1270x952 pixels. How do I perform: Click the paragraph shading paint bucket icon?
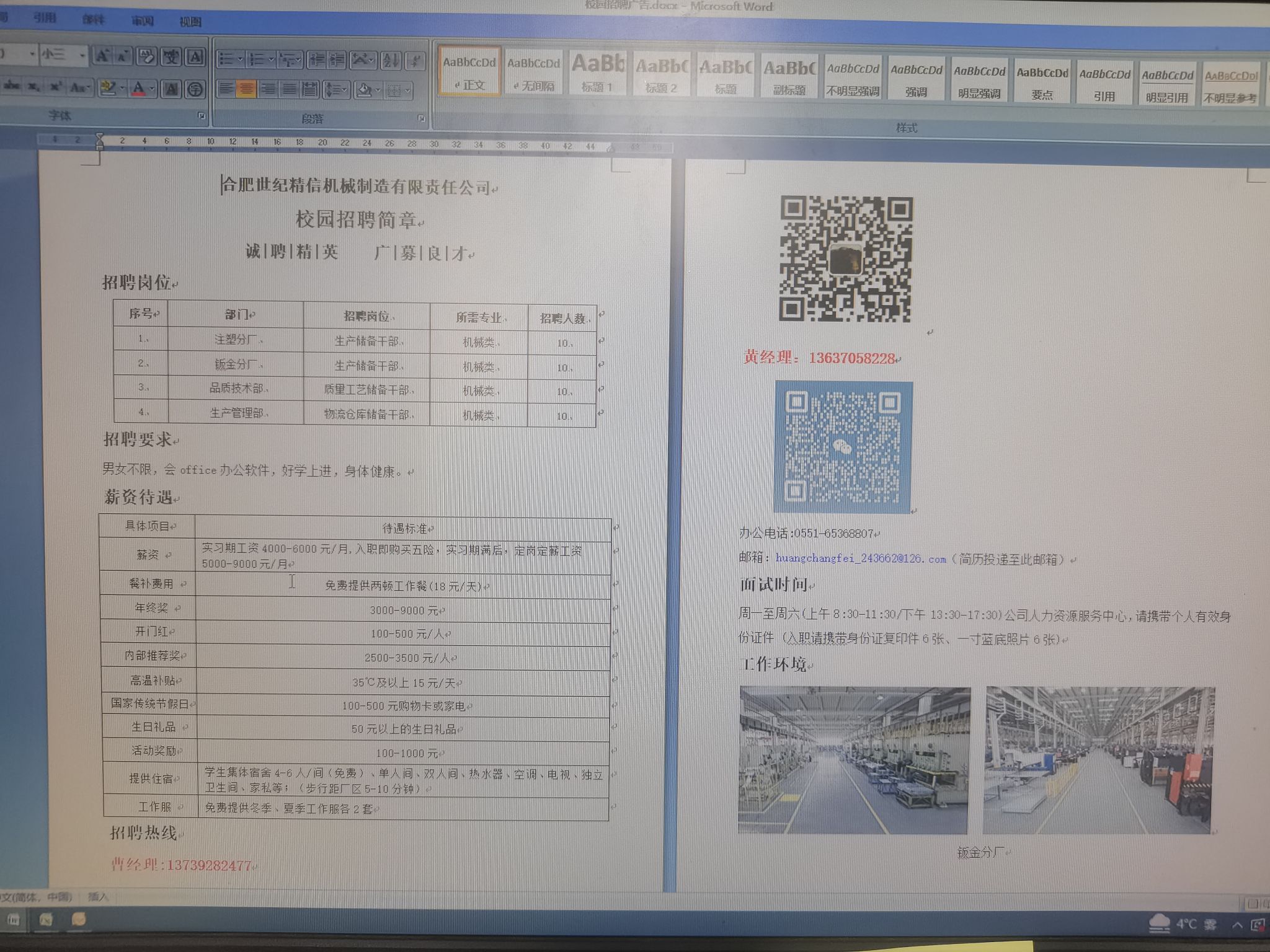[x=364, y=91]
